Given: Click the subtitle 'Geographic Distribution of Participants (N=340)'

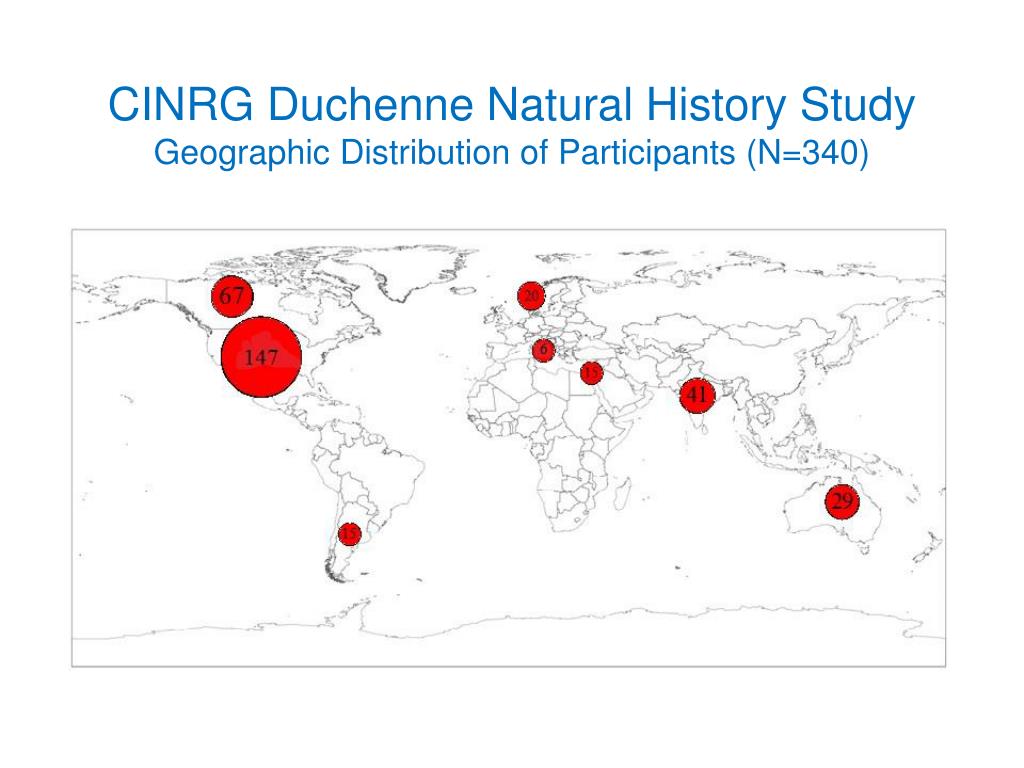Looking at the screenshot, I should click(x=511, y=153).
